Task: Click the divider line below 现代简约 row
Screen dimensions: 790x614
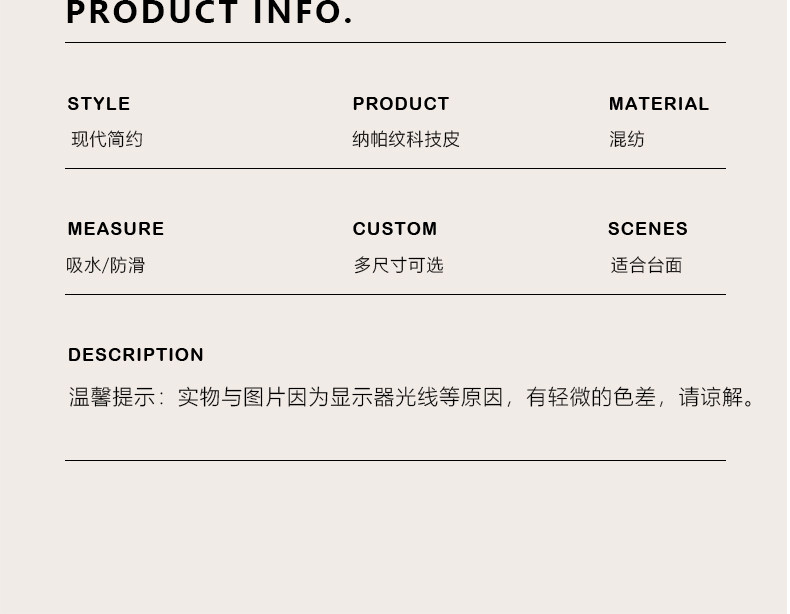Action: tap(395, 169)
